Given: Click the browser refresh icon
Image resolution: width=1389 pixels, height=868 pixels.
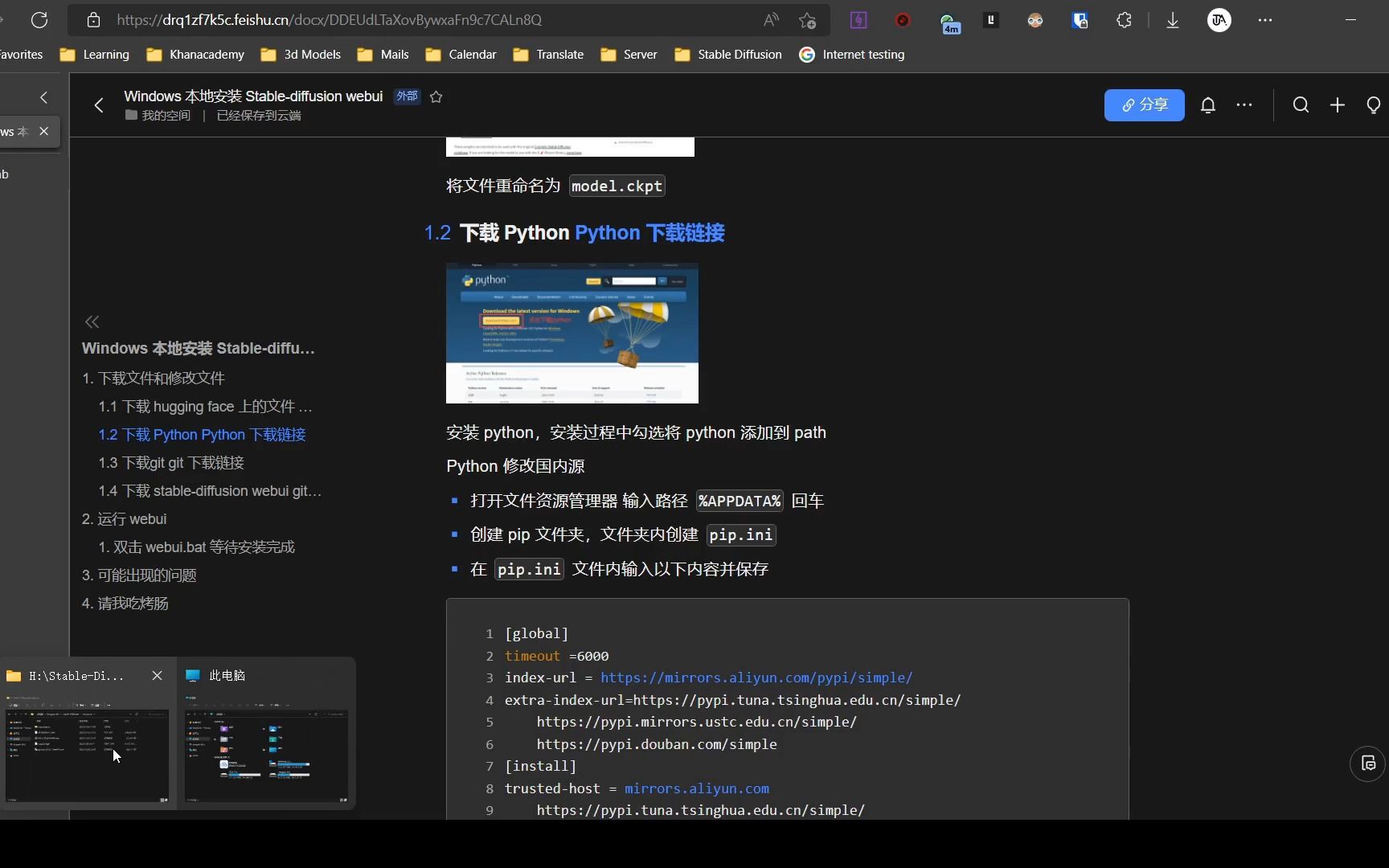Looking at the screenshot, I should (39, 20).
